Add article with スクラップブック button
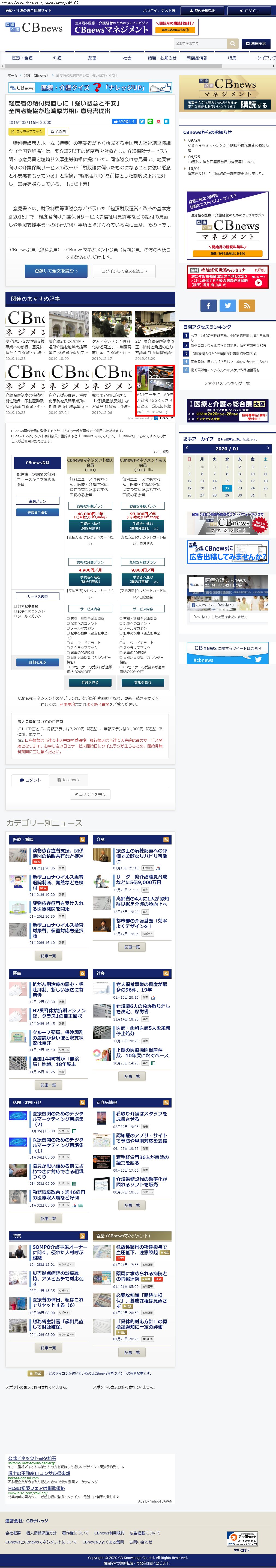 click(27, 131)
